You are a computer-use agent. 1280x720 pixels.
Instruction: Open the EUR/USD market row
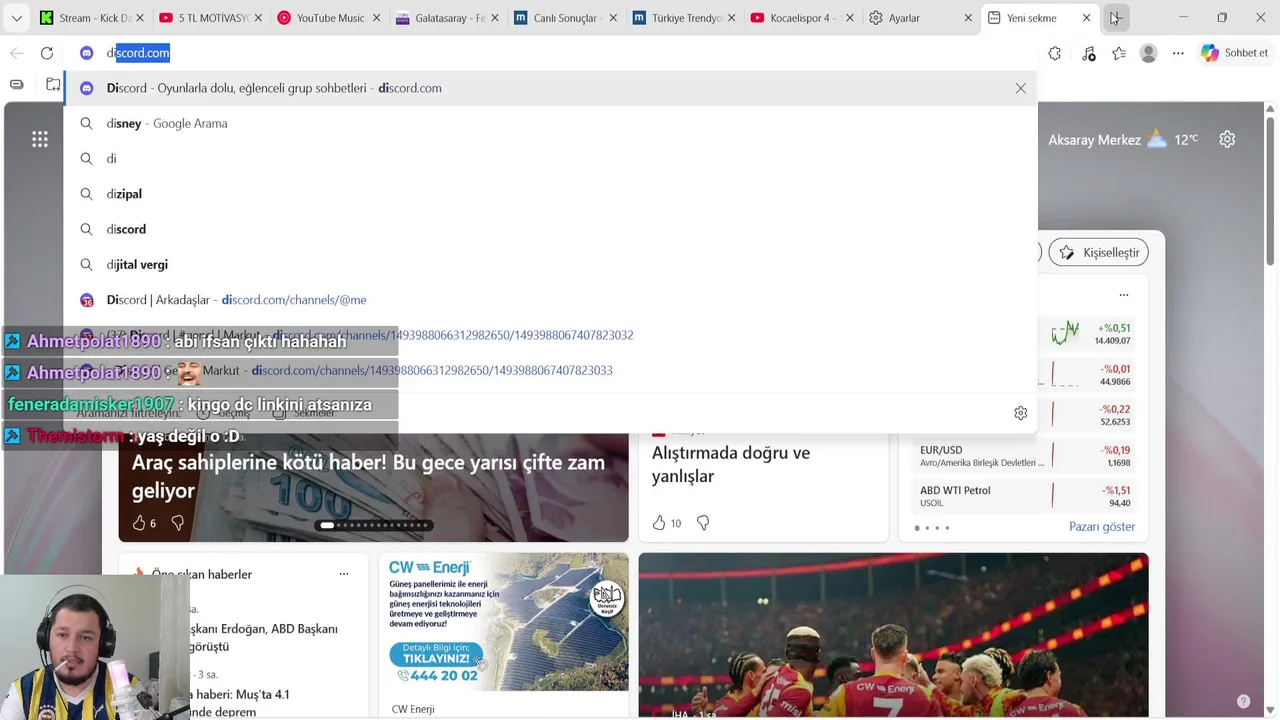pos(1024,456)
